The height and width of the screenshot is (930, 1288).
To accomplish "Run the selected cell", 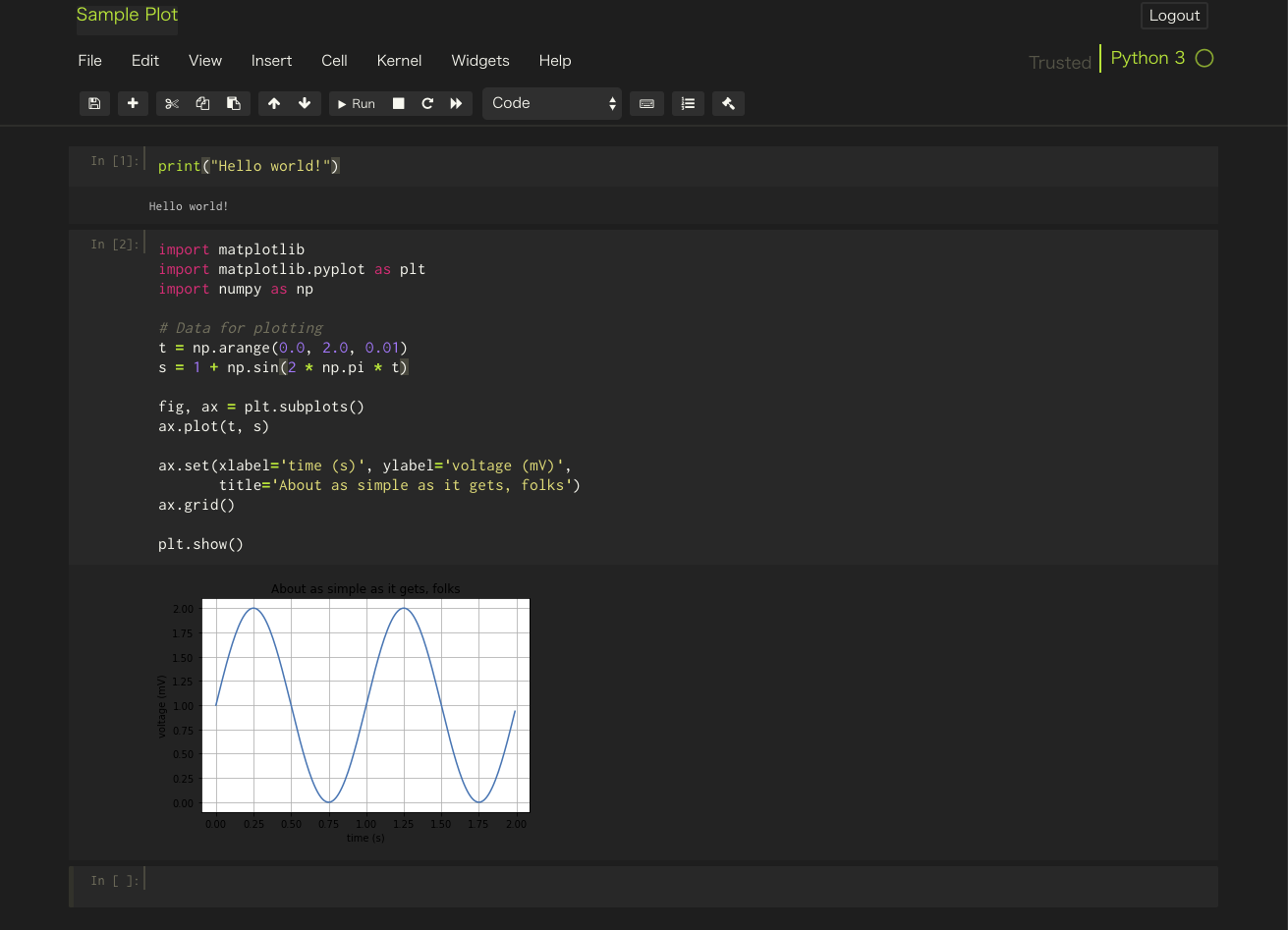I will pos(355,103).
